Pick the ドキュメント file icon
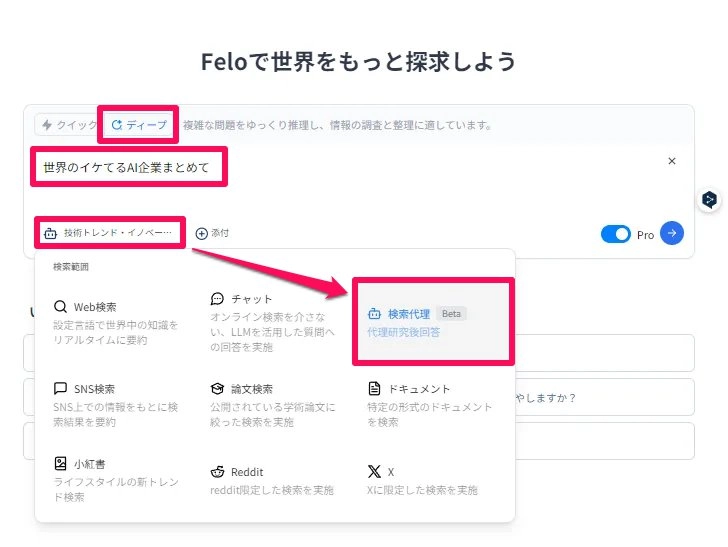Image resolution: width=728 pixels, height=547 pixels. [x=374, y=388]
